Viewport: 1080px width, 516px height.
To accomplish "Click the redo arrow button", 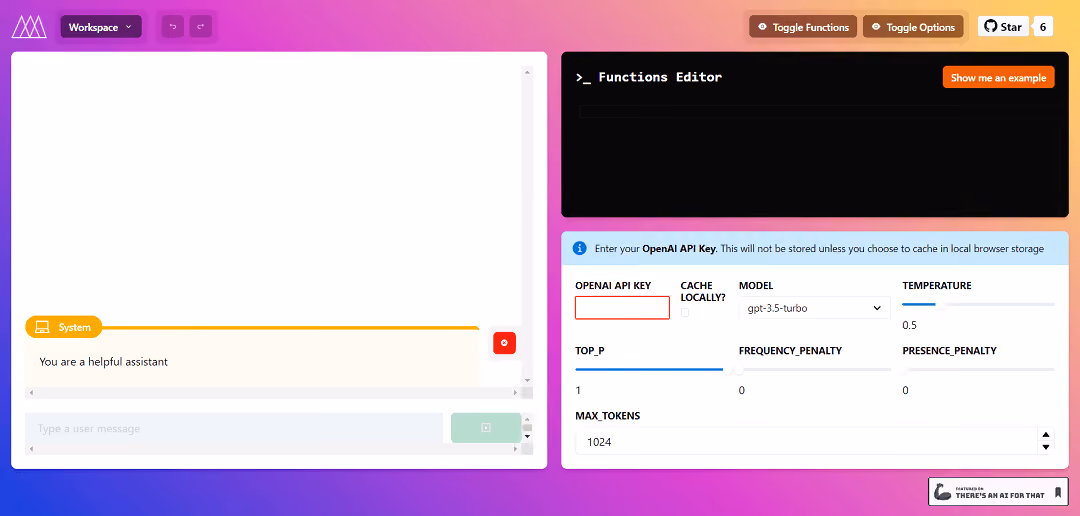I will coord(200,27).
